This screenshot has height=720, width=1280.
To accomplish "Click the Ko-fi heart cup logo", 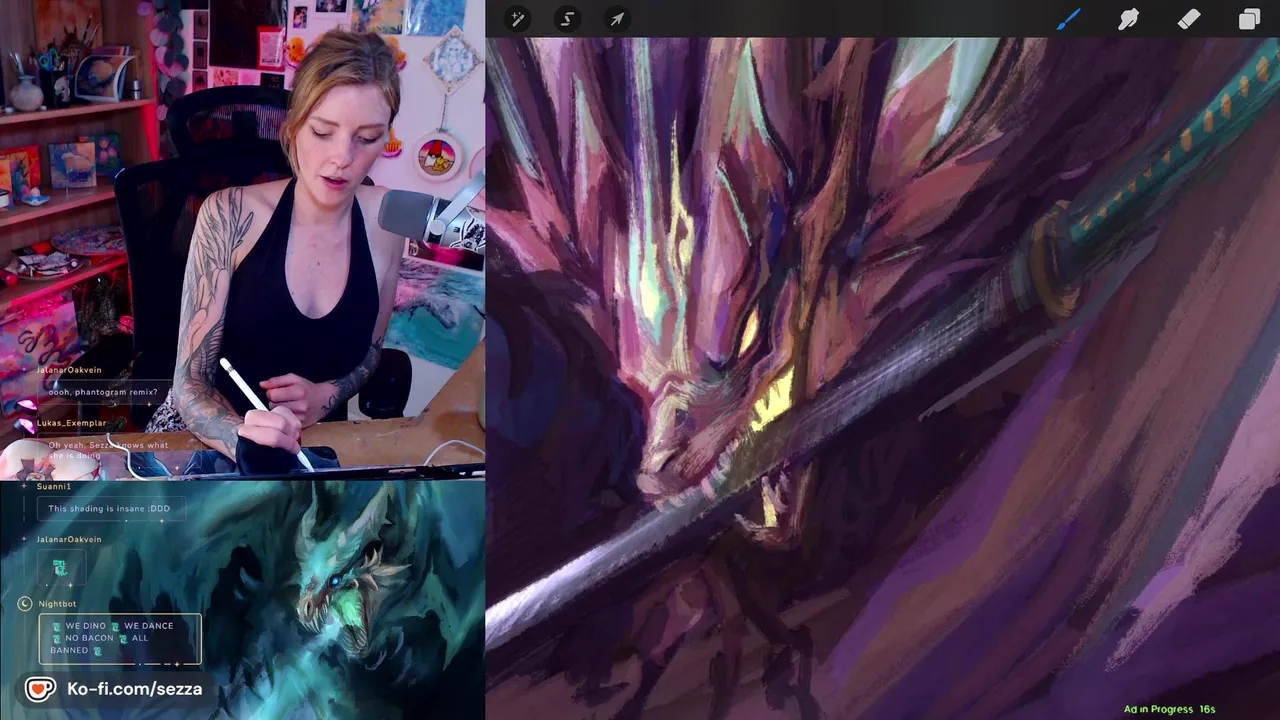I will point(40,689).
